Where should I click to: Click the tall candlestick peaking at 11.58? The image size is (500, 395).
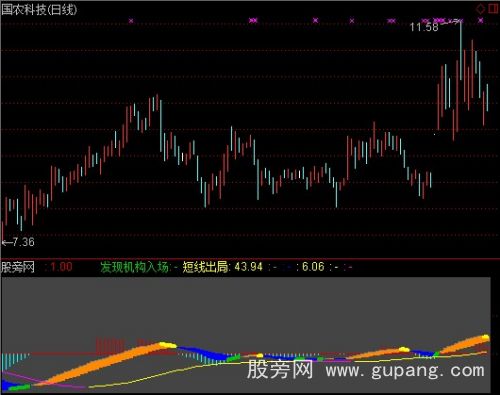pos(461,50)
